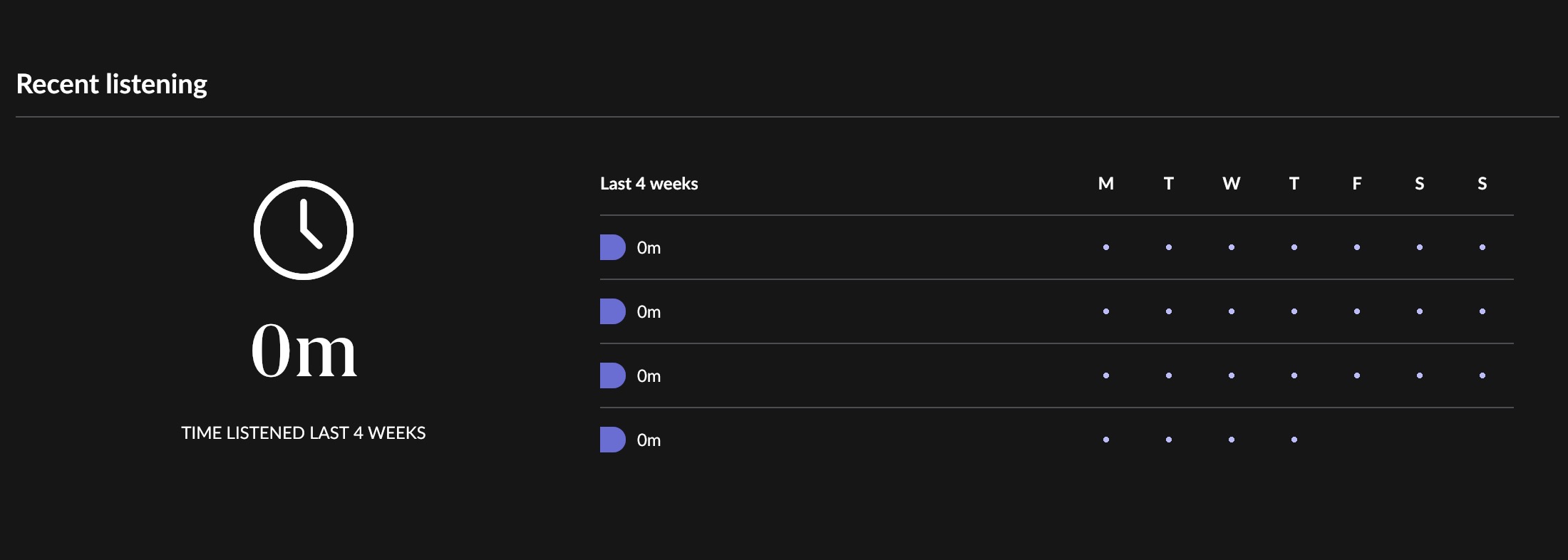Click the Recent listening heading
Viewport: 1568px width, 560px height.
(112, 84)
